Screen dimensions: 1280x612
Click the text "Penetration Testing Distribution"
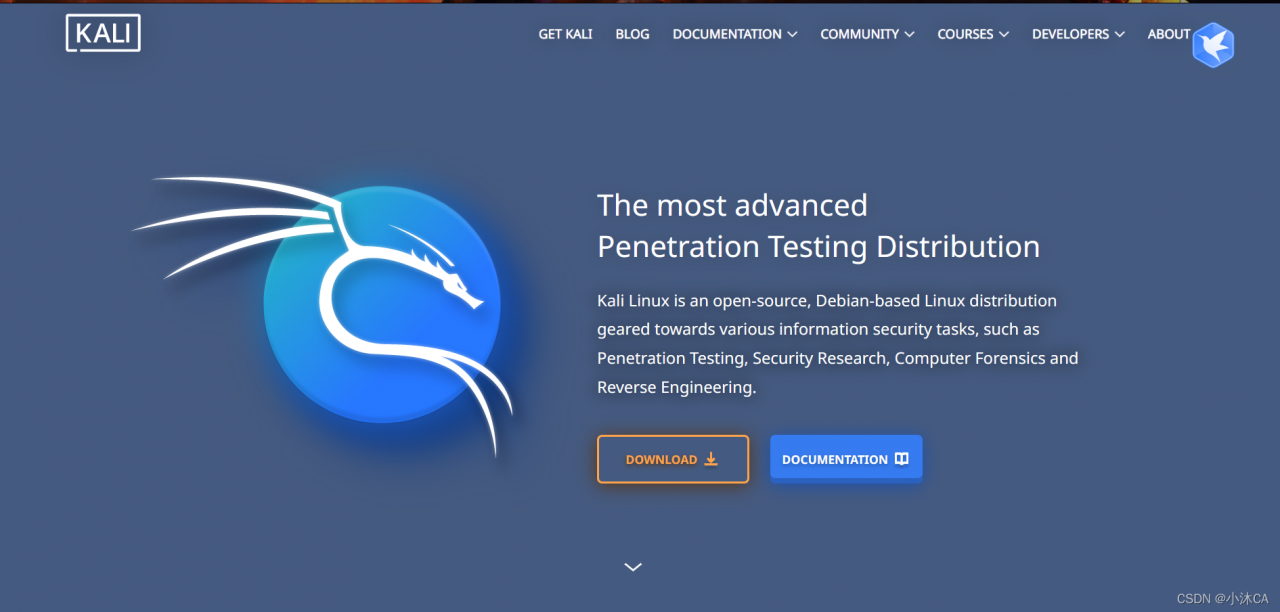click(818, 246)
